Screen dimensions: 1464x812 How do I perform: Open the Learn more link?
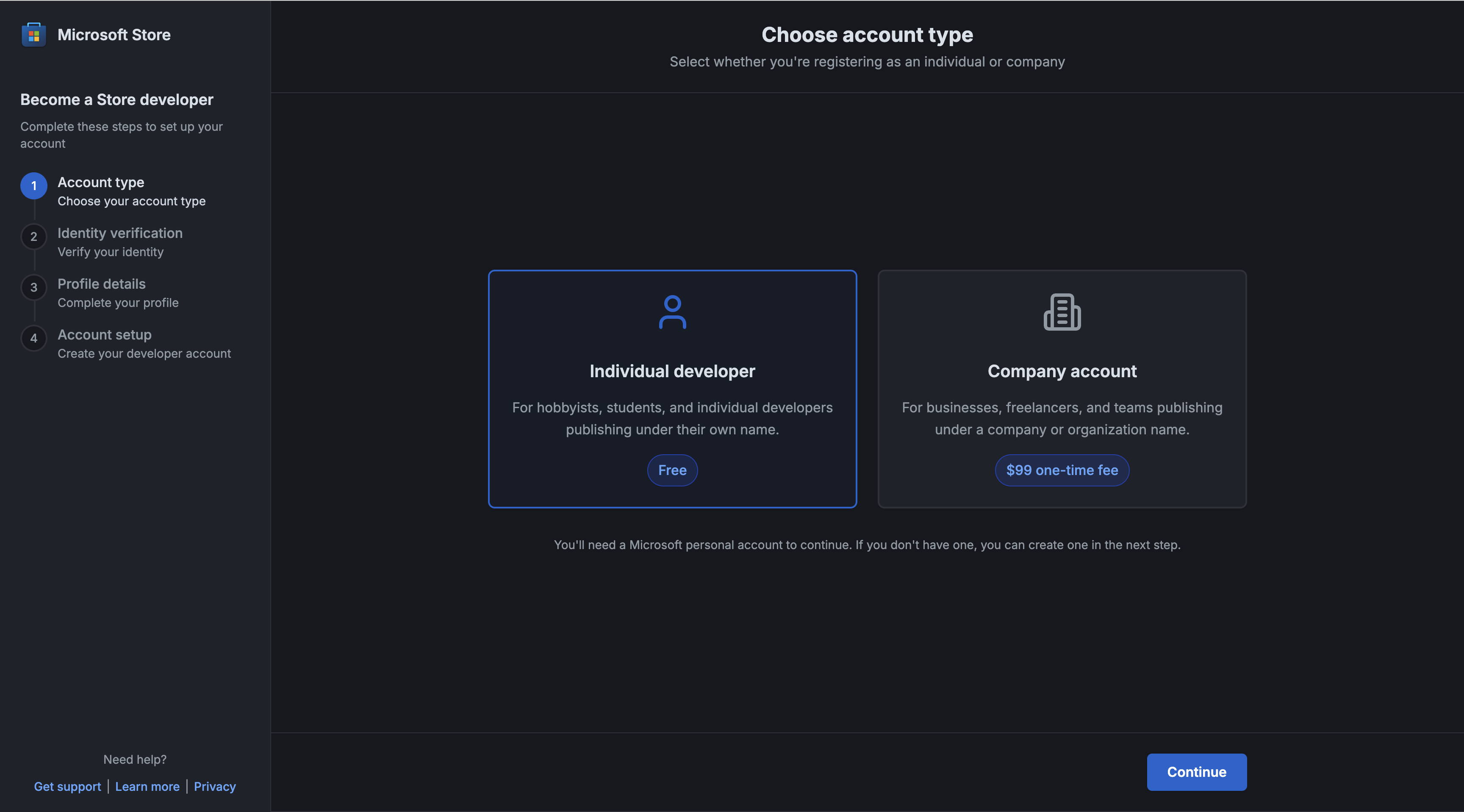click(x=147, y=787)
